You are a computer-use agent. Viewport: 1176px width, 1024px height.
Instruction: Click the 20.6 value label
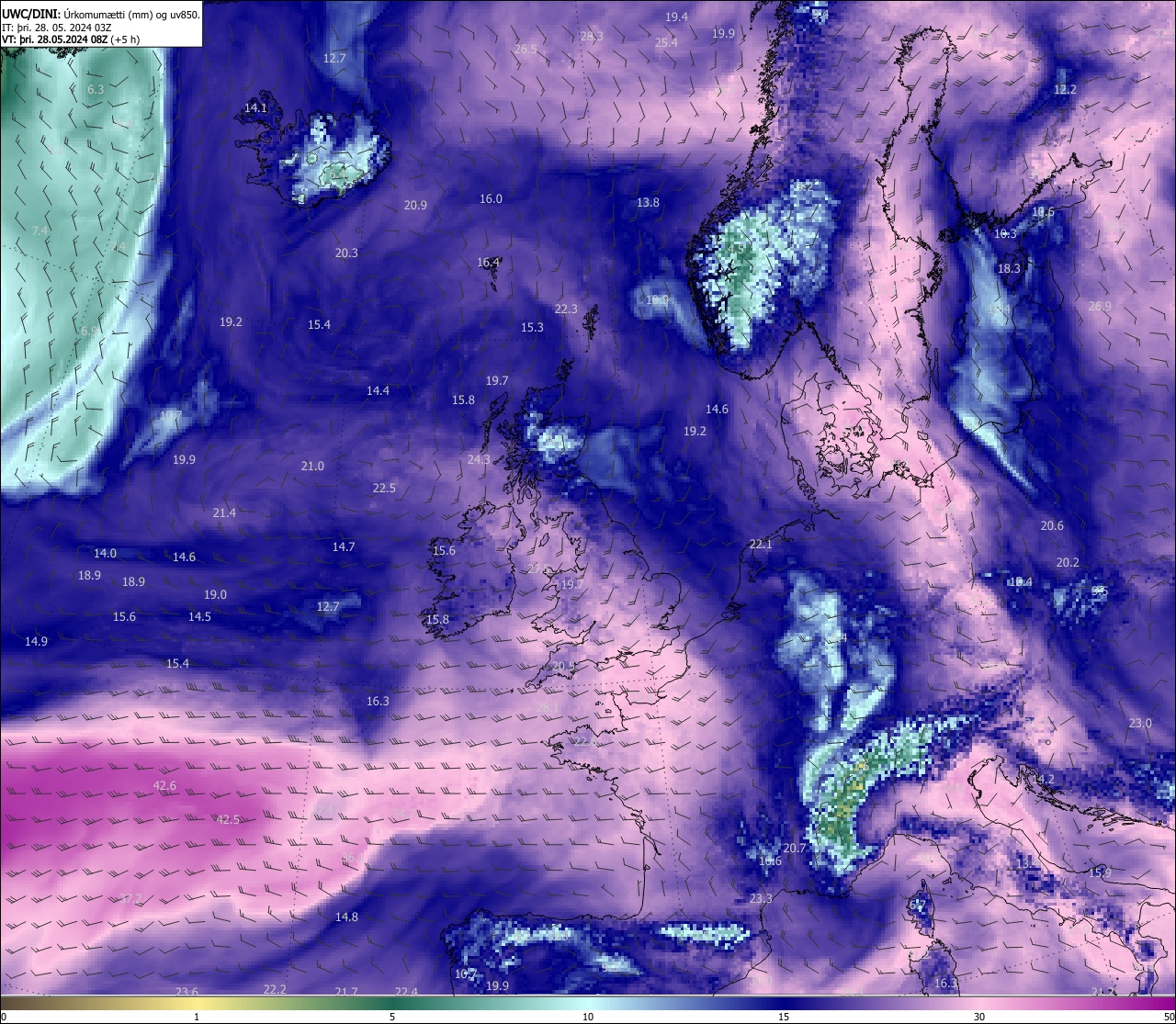(x=1052, y=525)
